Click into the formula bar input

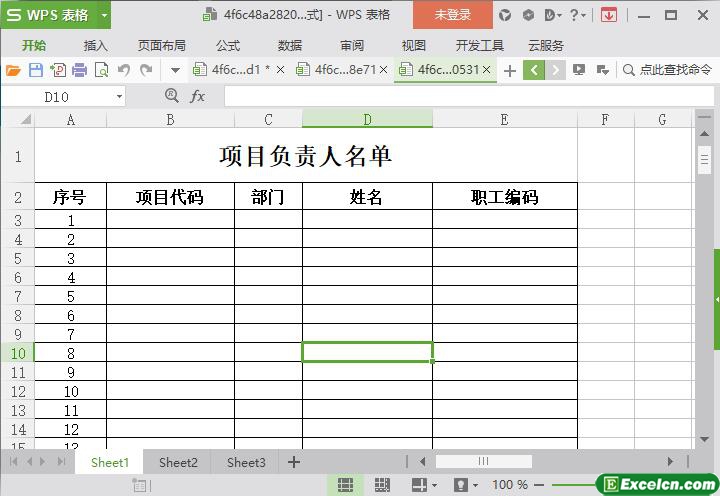[468, 96]
